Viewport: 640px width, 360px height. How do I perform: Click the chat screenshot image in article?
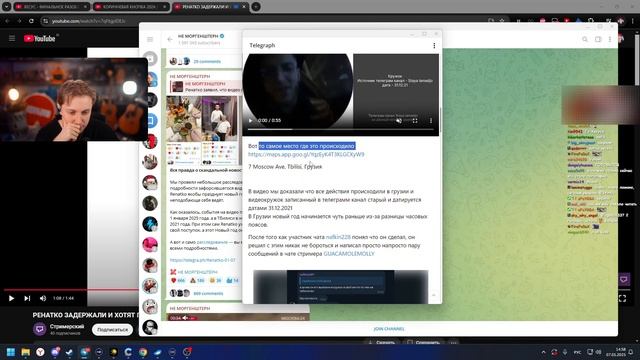click(341, 286)
